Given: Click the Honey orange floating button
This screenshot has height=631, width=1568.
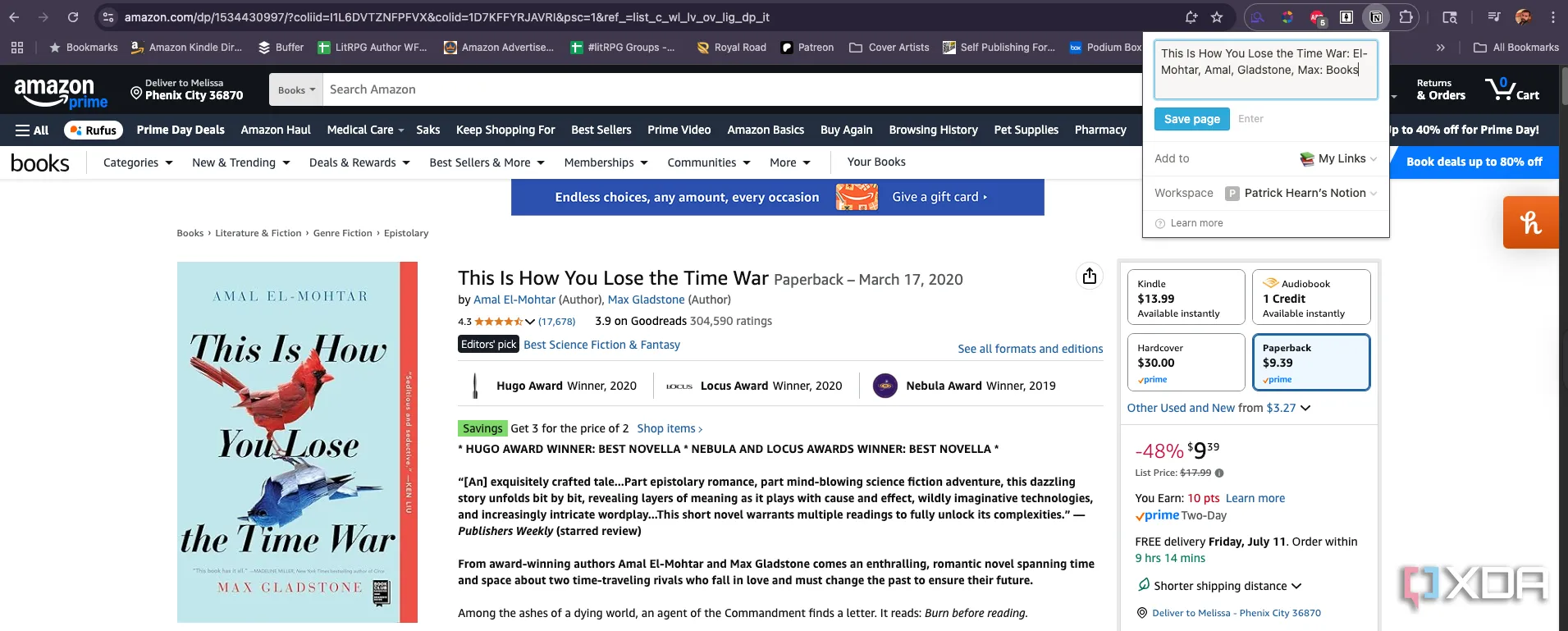Looking at the screenshot, I should (1530, 222).
